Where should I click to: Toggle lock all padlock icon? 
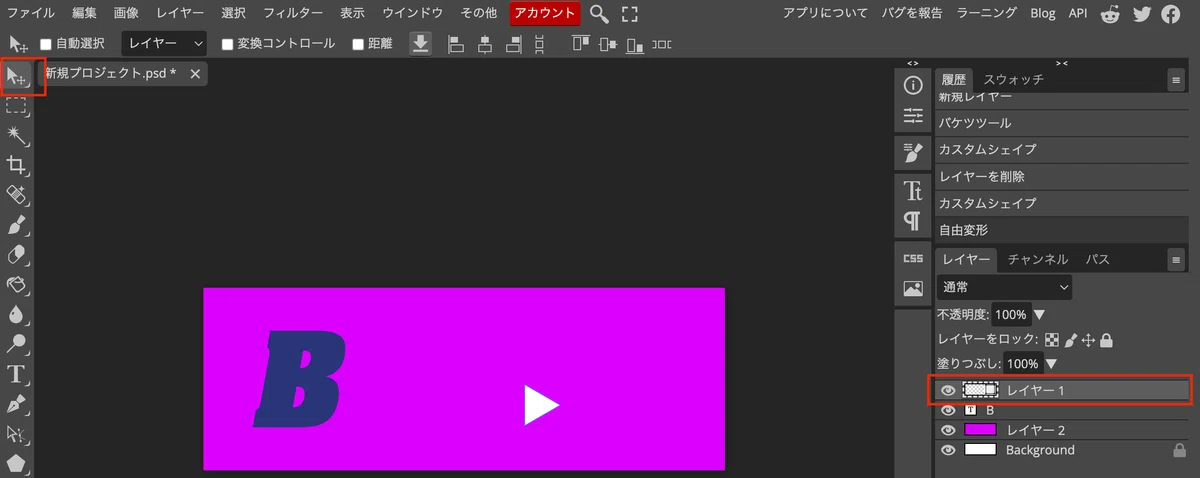1106,340
